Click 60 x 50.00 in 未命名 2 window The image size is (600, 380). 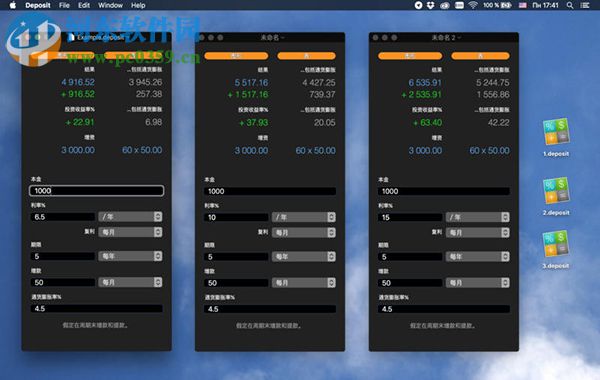point(489,150)
